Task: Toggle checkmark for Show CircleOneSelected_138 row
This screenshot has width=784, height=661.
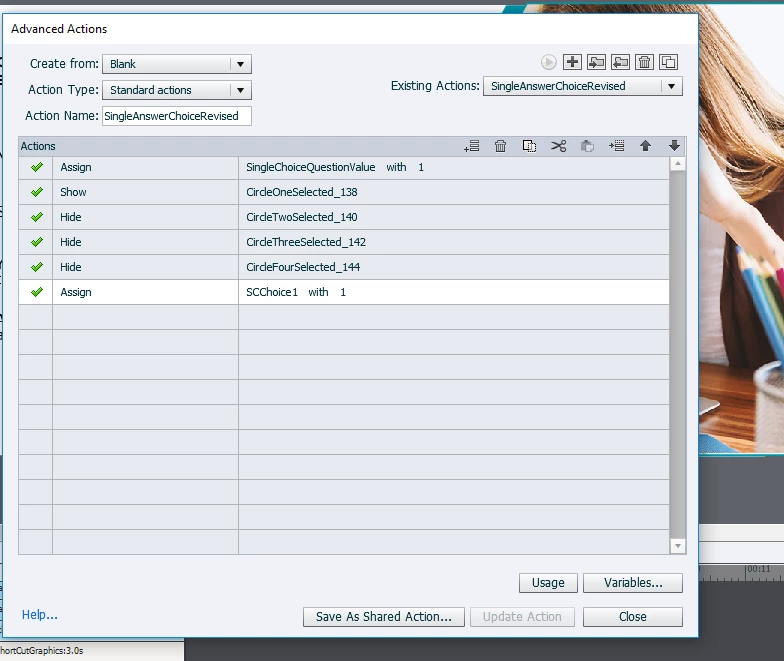Action: pos(36,192)
